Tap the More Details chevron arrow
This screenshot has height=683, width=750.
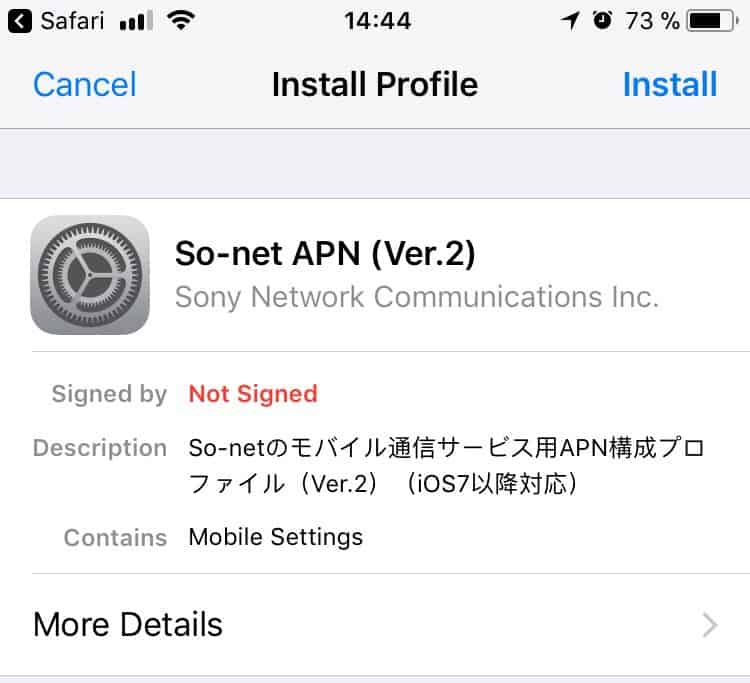point(710,625)
